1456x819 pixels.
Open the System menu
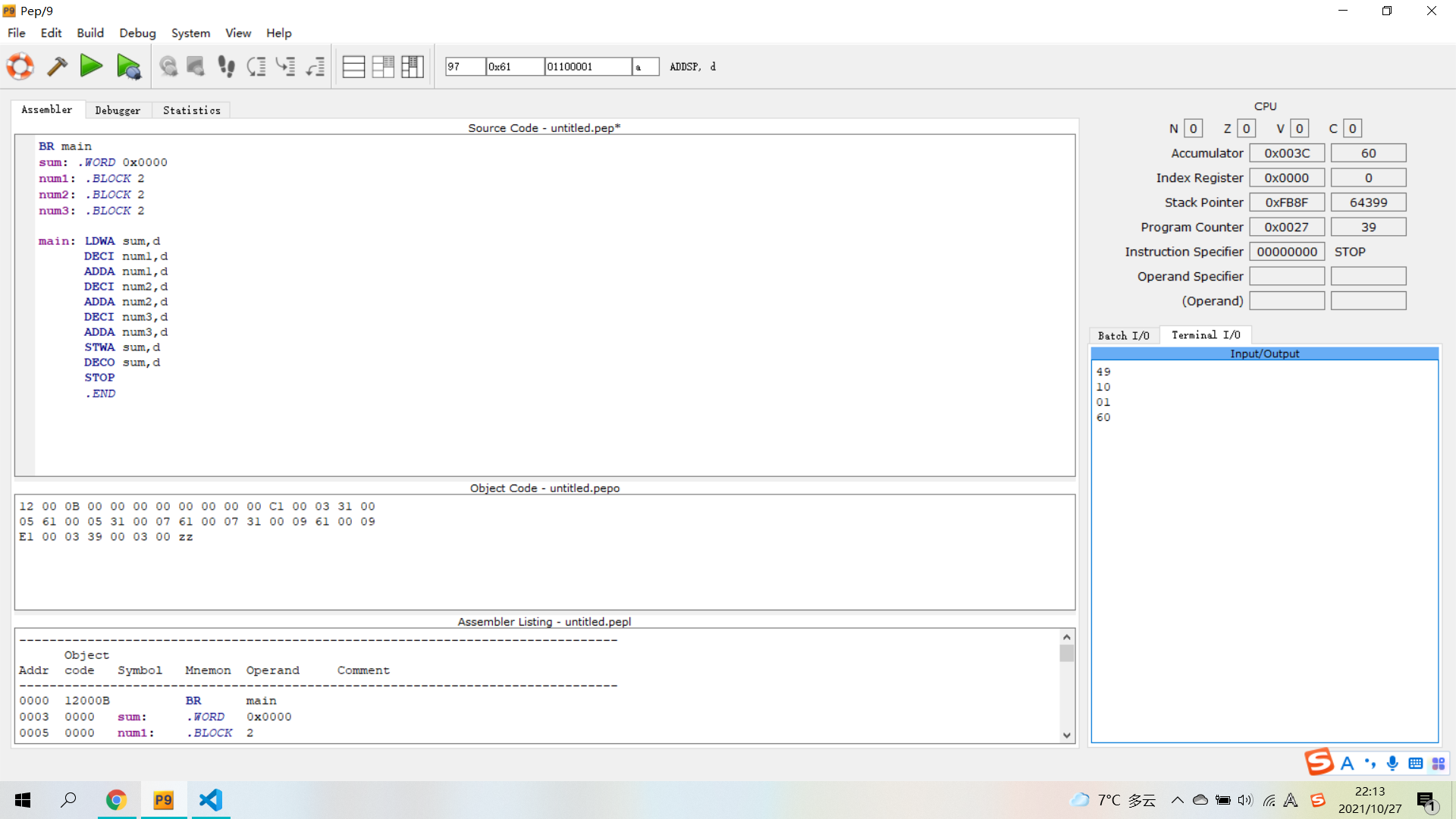point(190,33)
